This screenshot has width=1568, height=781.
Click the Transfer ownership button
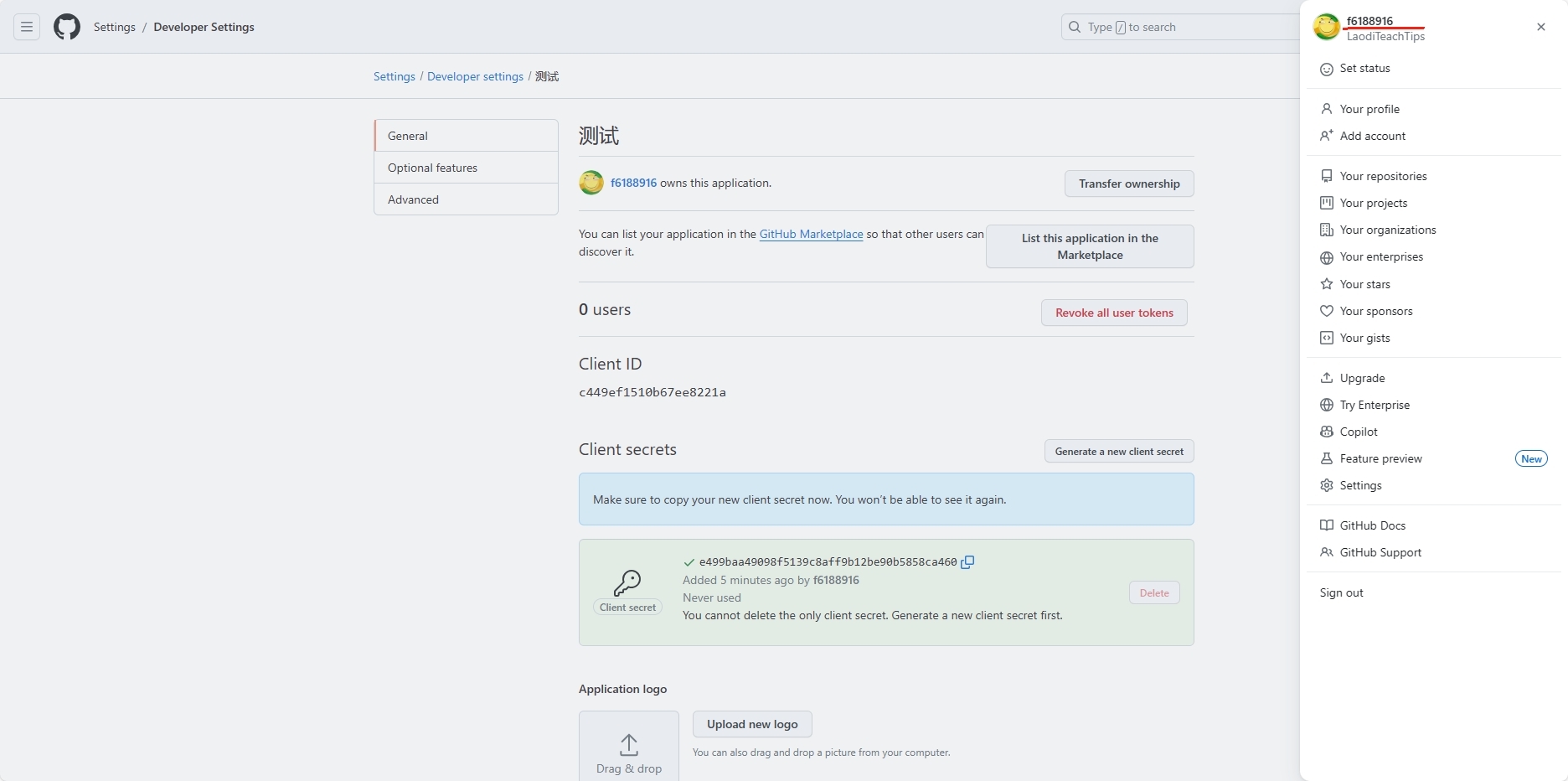(1129, 184)
